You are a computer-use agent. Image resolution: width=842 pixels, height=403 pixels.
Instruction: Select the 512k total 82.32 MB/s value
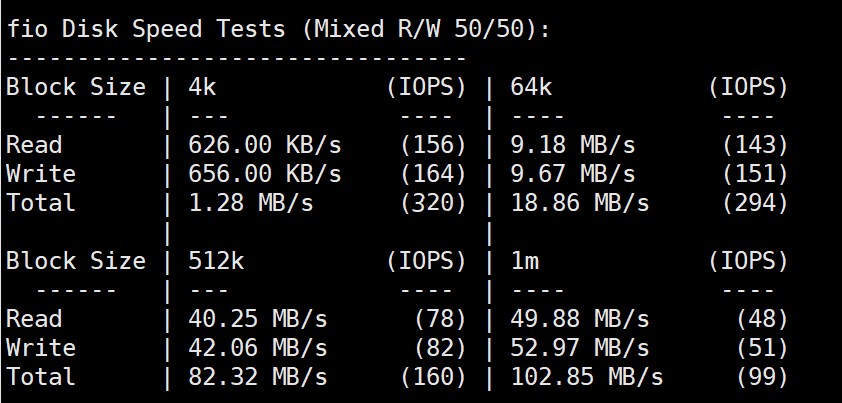[x=258, y=377]
